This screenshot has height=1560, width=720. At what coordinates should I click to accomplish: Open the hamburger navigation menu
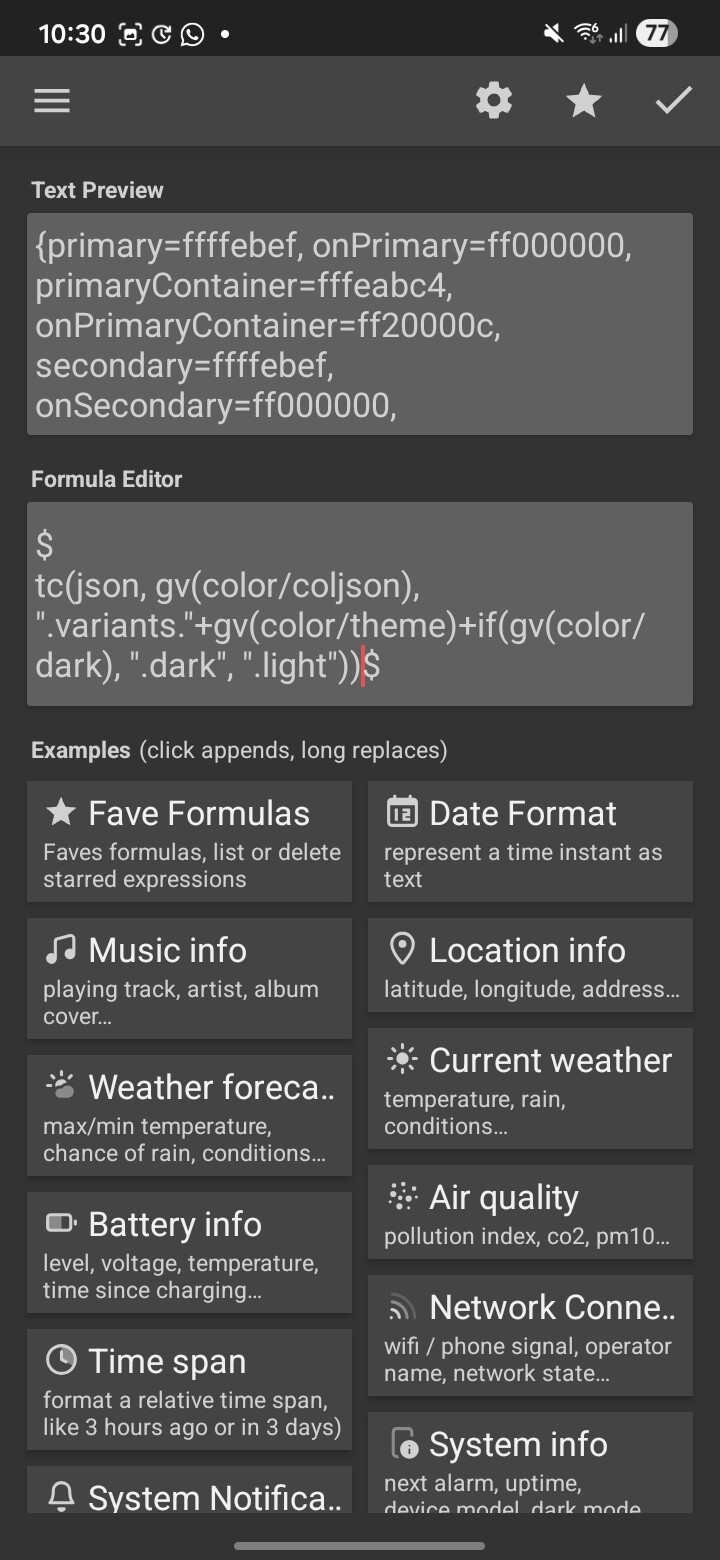pyautogui.click(x=52, y=101)
